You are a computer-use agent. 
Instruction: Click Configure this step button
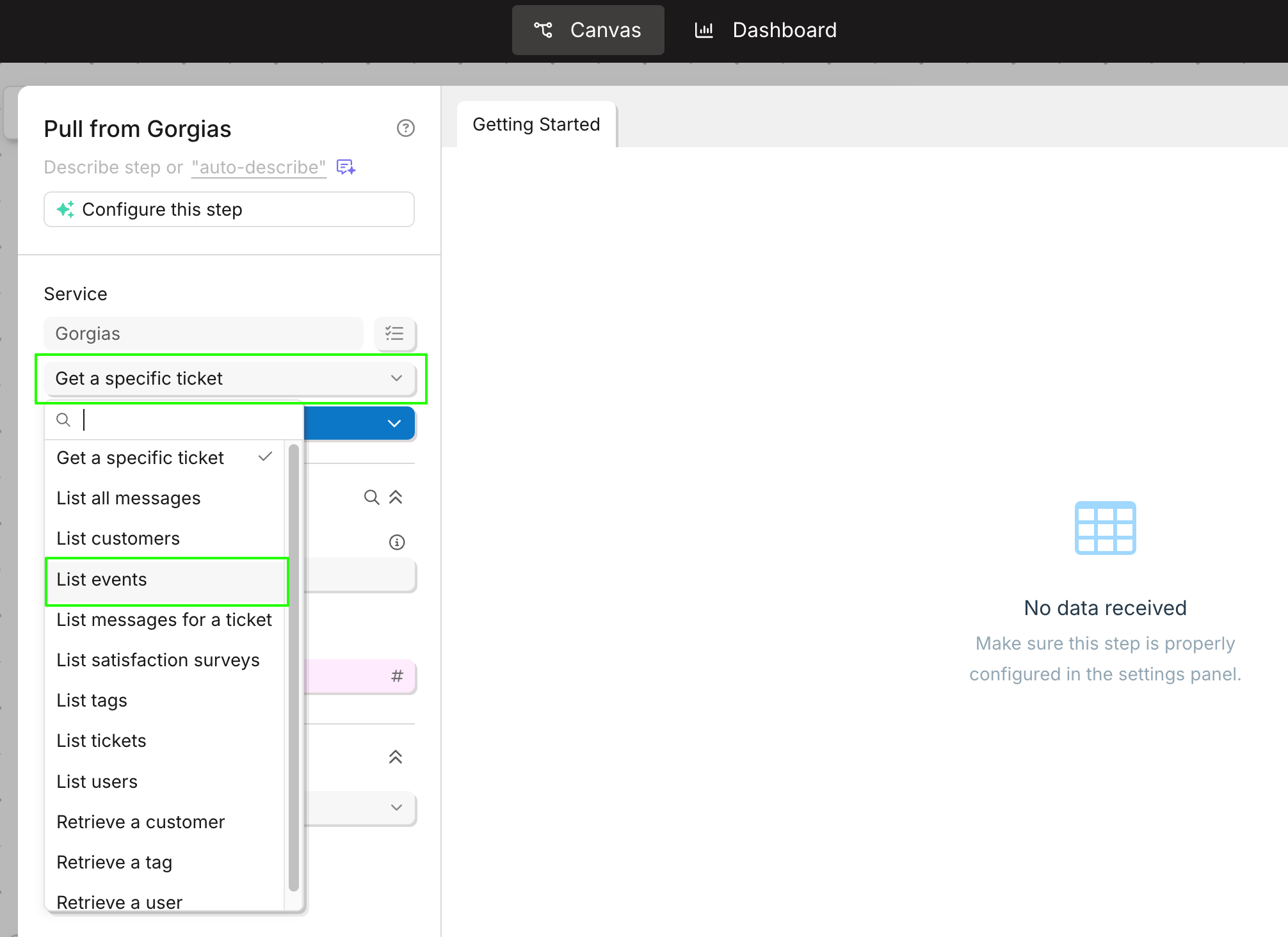[229, 209]
